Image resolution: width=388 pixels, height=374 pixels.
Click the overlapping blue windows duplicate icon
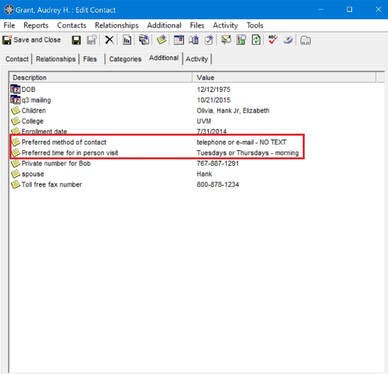[x=144, y=40]
